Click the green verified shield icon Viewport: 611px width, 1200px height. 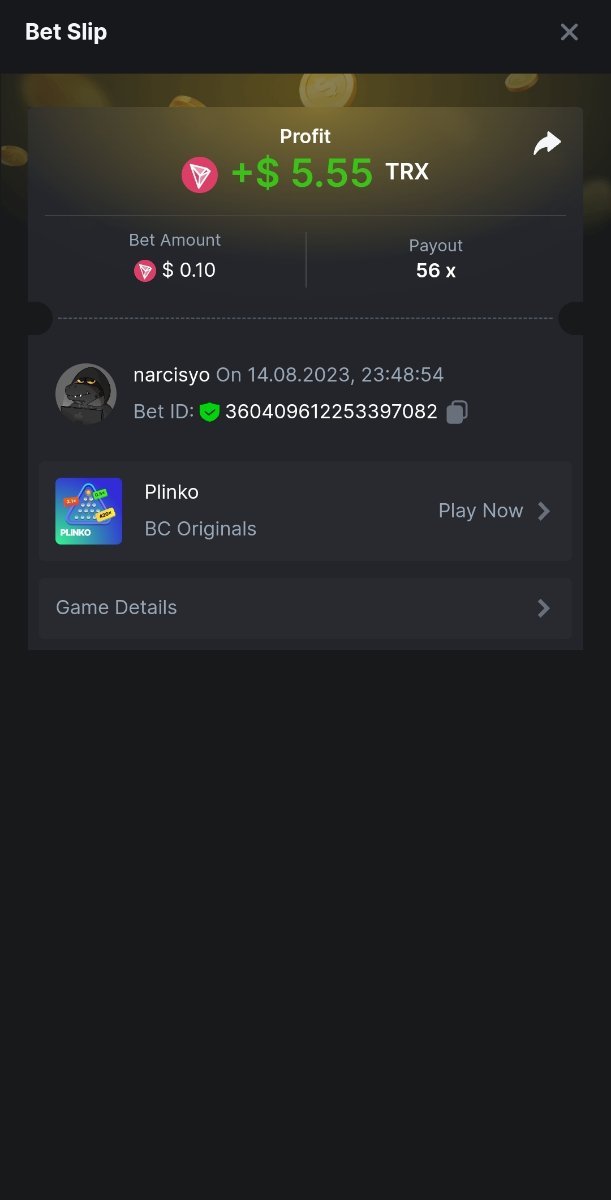tap(209, 411)
